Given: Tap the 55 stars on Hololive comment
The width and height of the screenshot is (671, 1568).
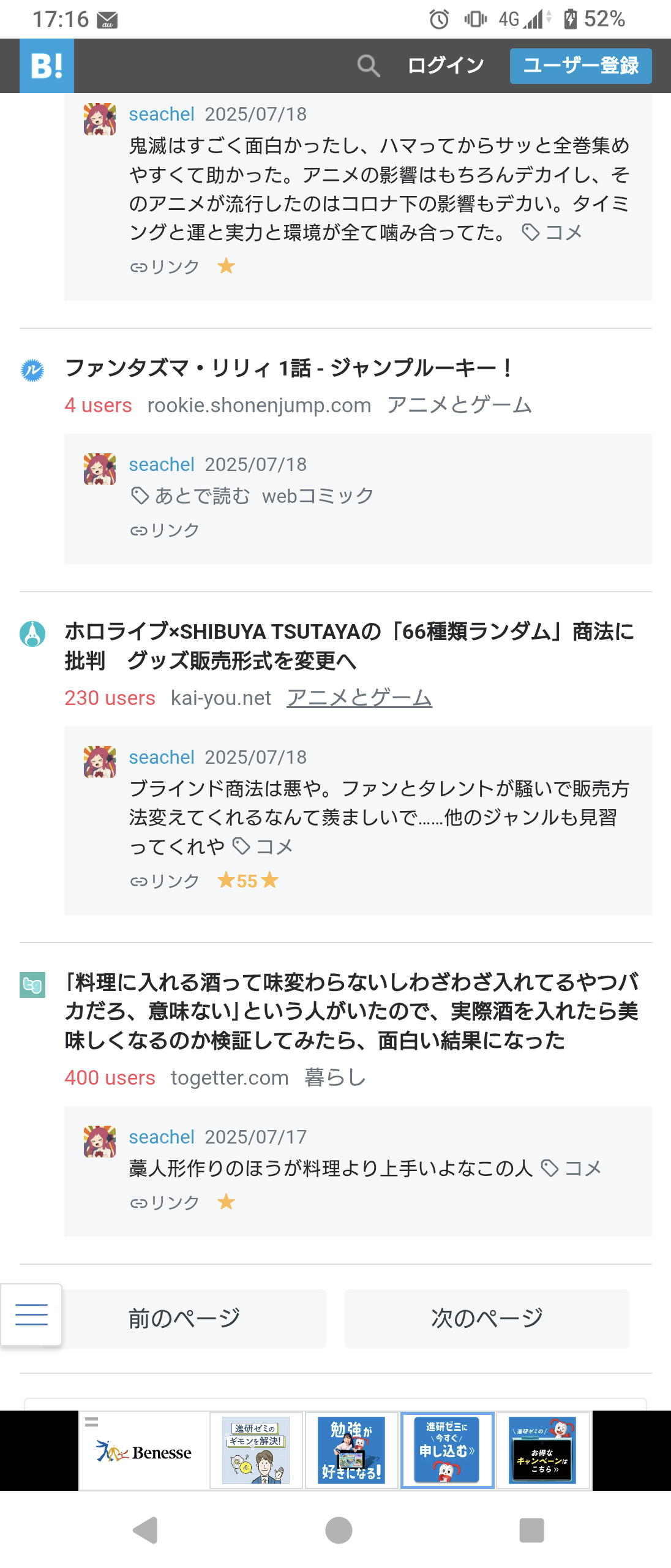Looking at the screenshot, I should [x=247, y=881].
